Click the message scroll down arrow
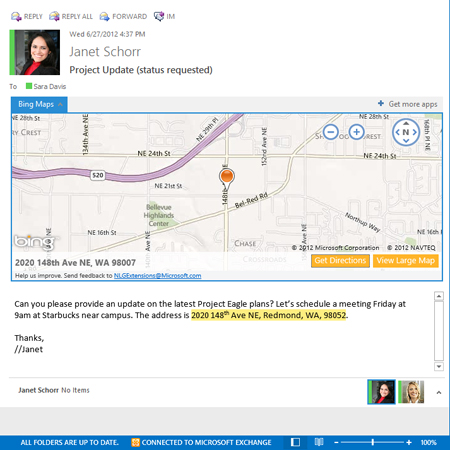This screenshot has height=450, width=450. [x=439, y=367]
